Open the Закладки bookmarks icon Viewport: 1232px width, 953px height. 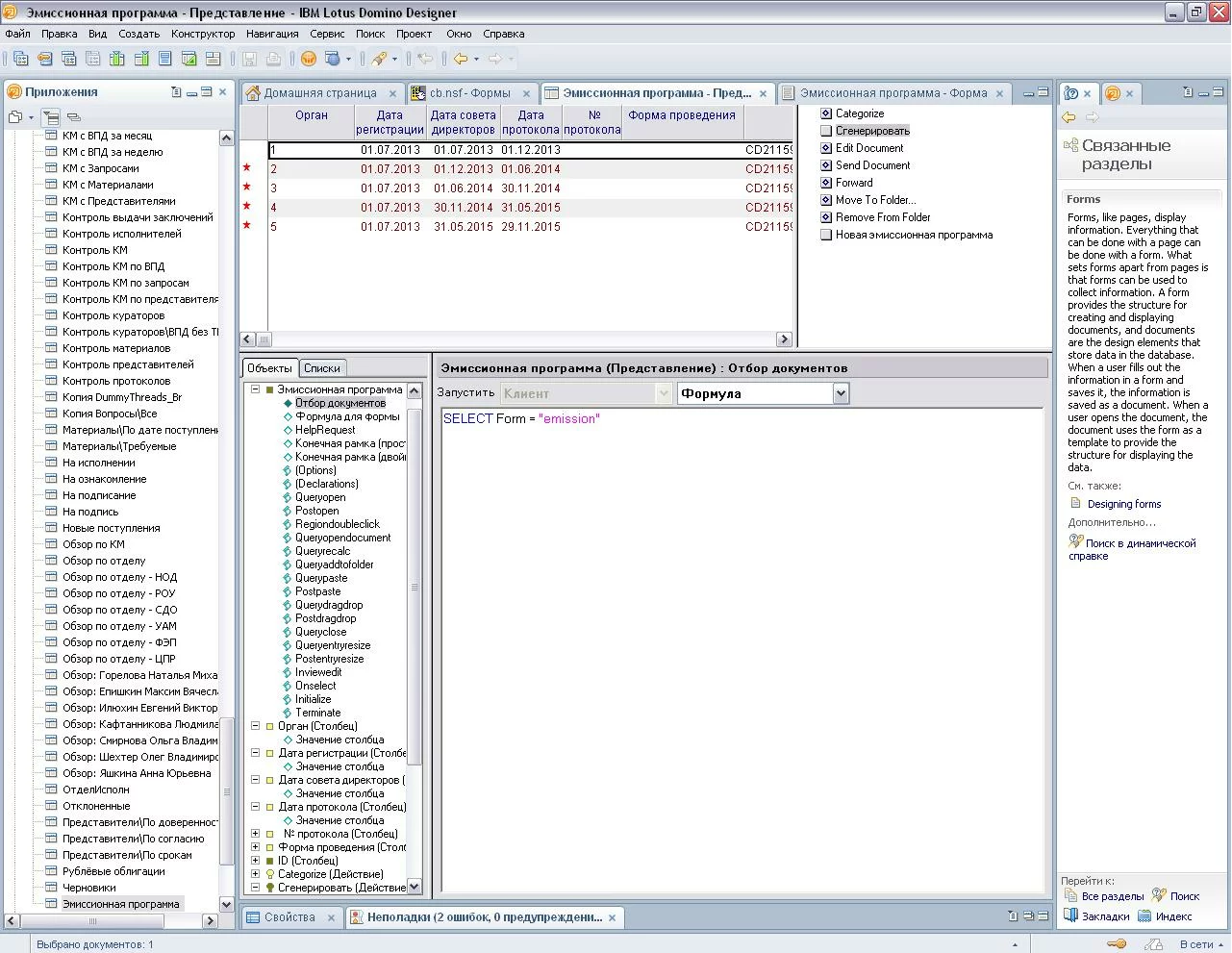pyautogui.click(x=1070, y=916)
